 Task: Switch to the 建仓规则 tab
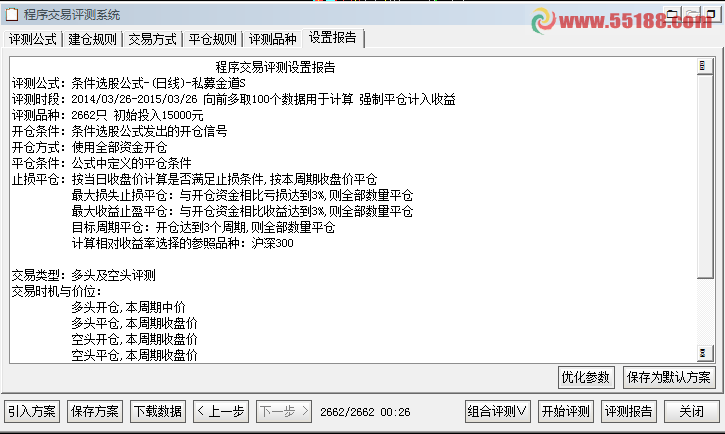point(92,39)
